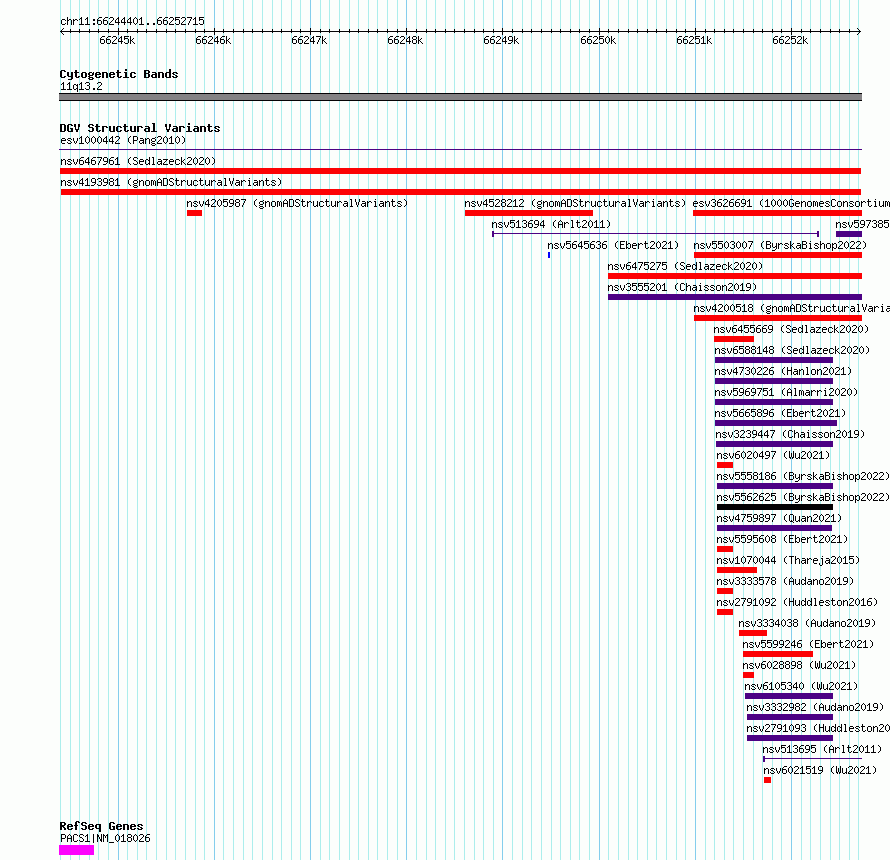
Task: Click the esv1000442 (Pang2010) variant label
Action: coord(123,140)
